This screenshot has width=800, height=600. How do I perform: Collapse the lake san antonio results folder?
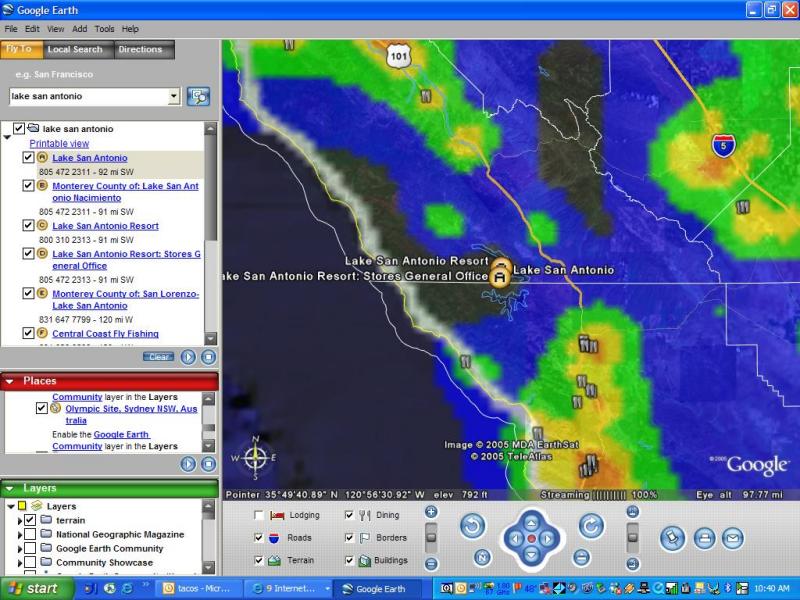pyautogui.click(x=7, y=137)
